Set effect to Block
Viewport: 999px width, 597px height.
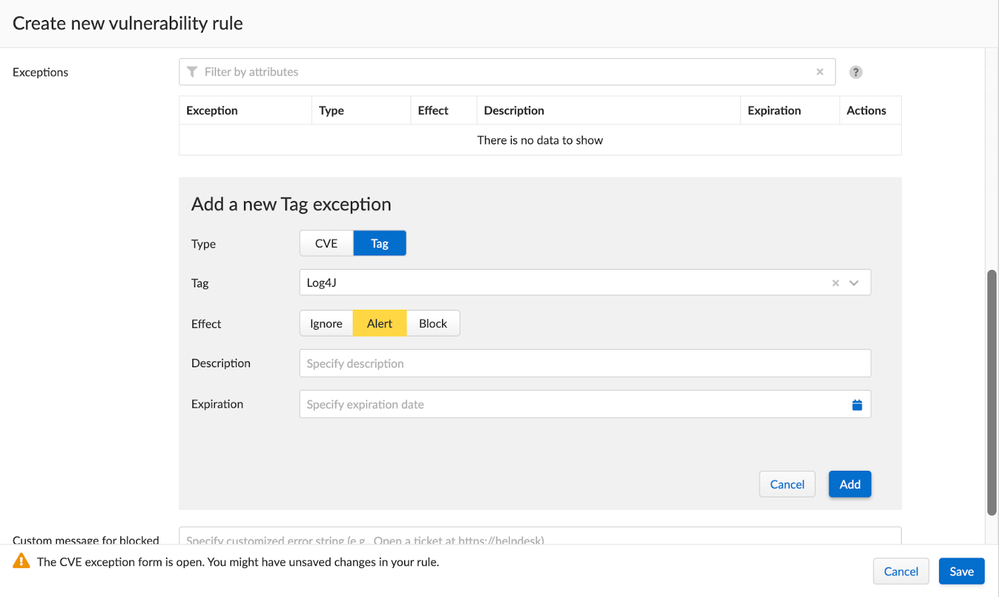click(433, 324)
